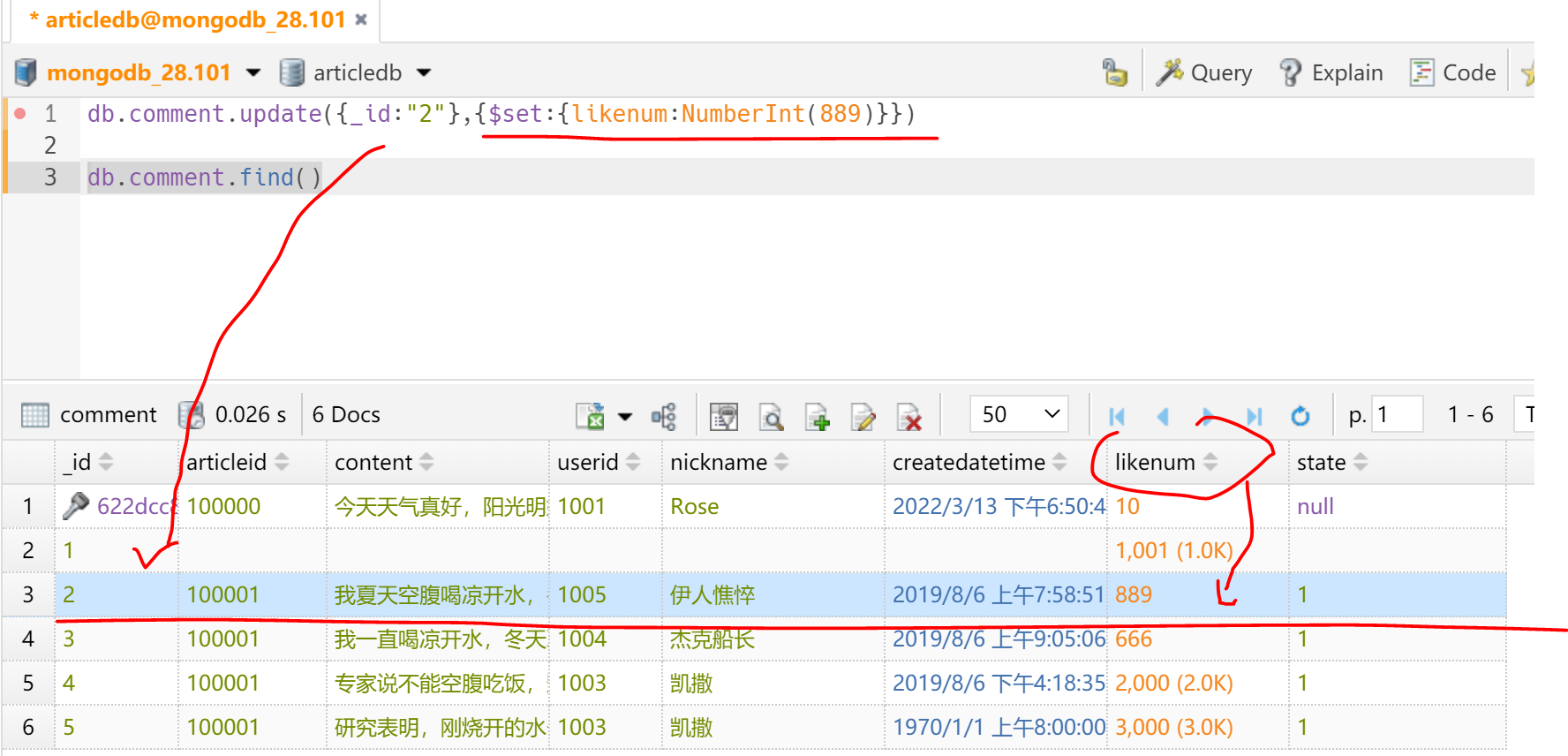Click the delete document icon
The width and height of the screenshot is (1568, 756).
[908, 416]
